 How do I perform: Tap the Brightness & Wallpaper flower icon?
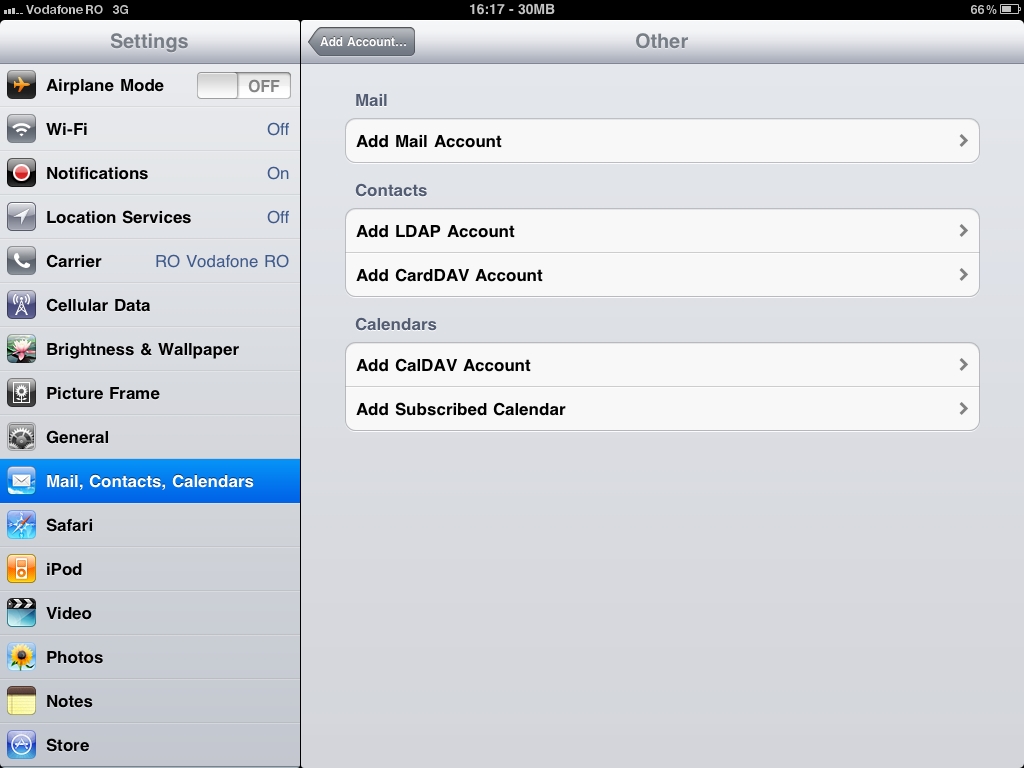22,349
